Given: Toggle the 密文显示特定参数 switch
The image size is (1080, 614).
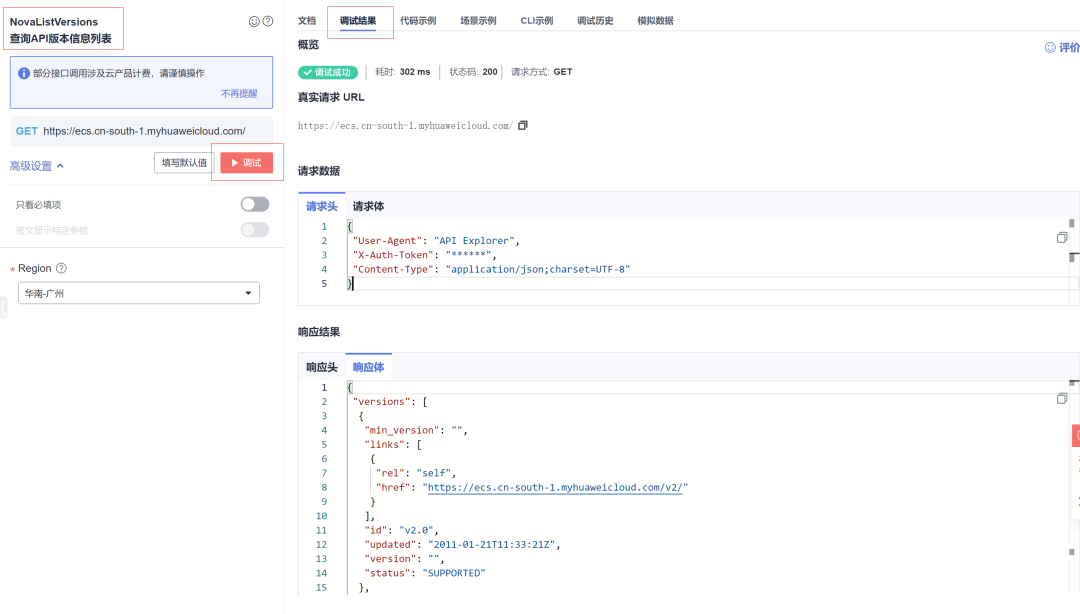Looking at the screenshot, I should click(253, 229).
